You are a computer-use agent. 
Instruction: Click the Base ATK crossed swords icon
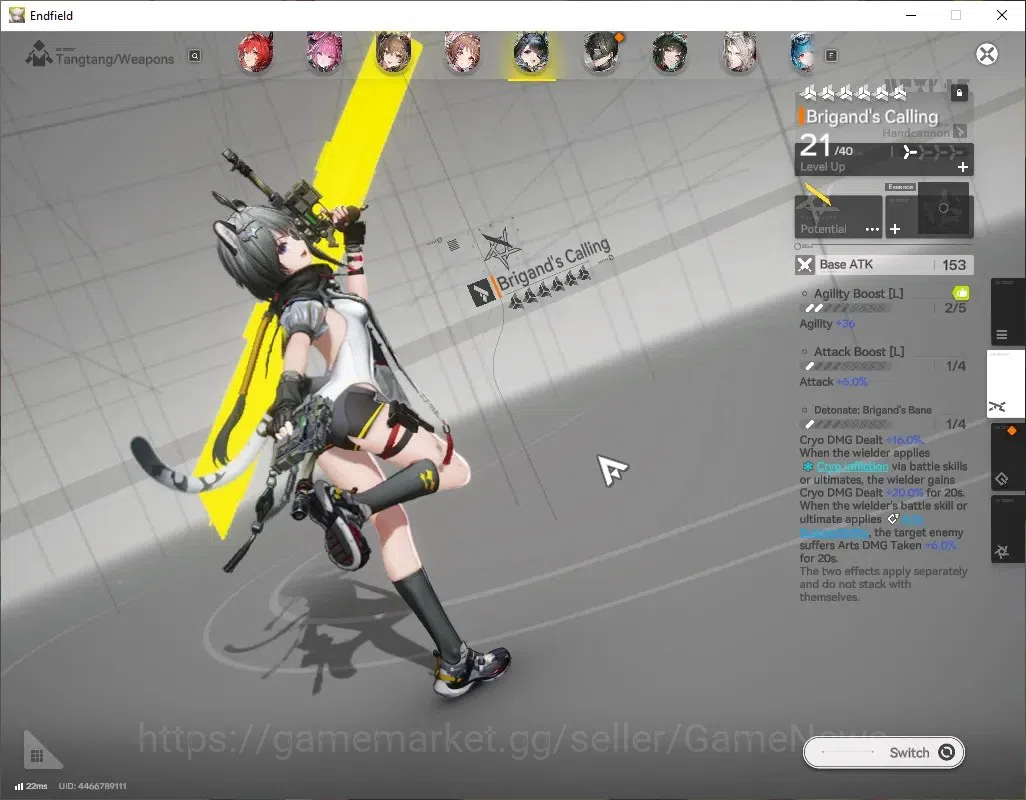click(x=805, y=265)
